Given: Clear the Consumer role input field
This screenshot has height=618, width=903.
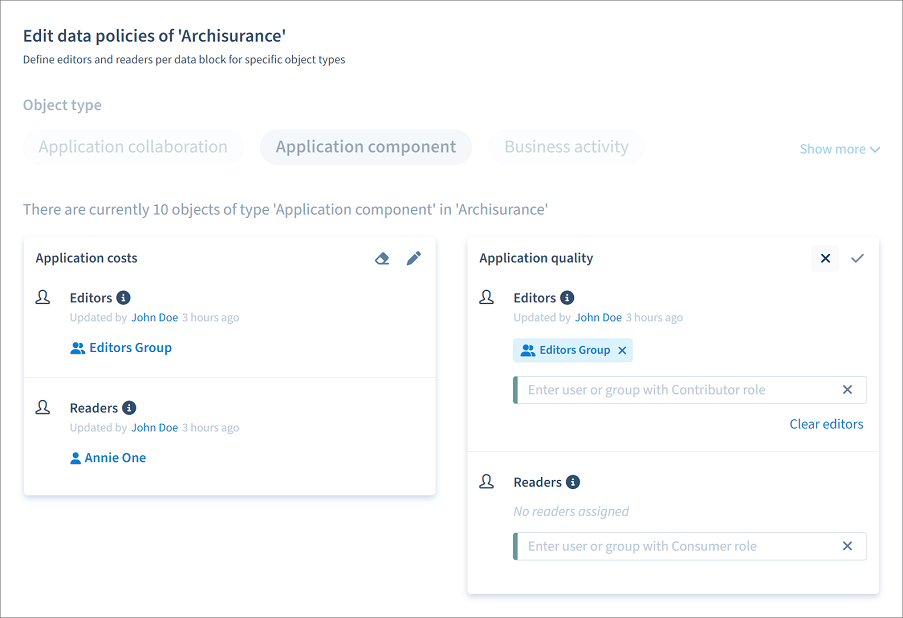Looking at the screenshot, I should tap(847, 546).
